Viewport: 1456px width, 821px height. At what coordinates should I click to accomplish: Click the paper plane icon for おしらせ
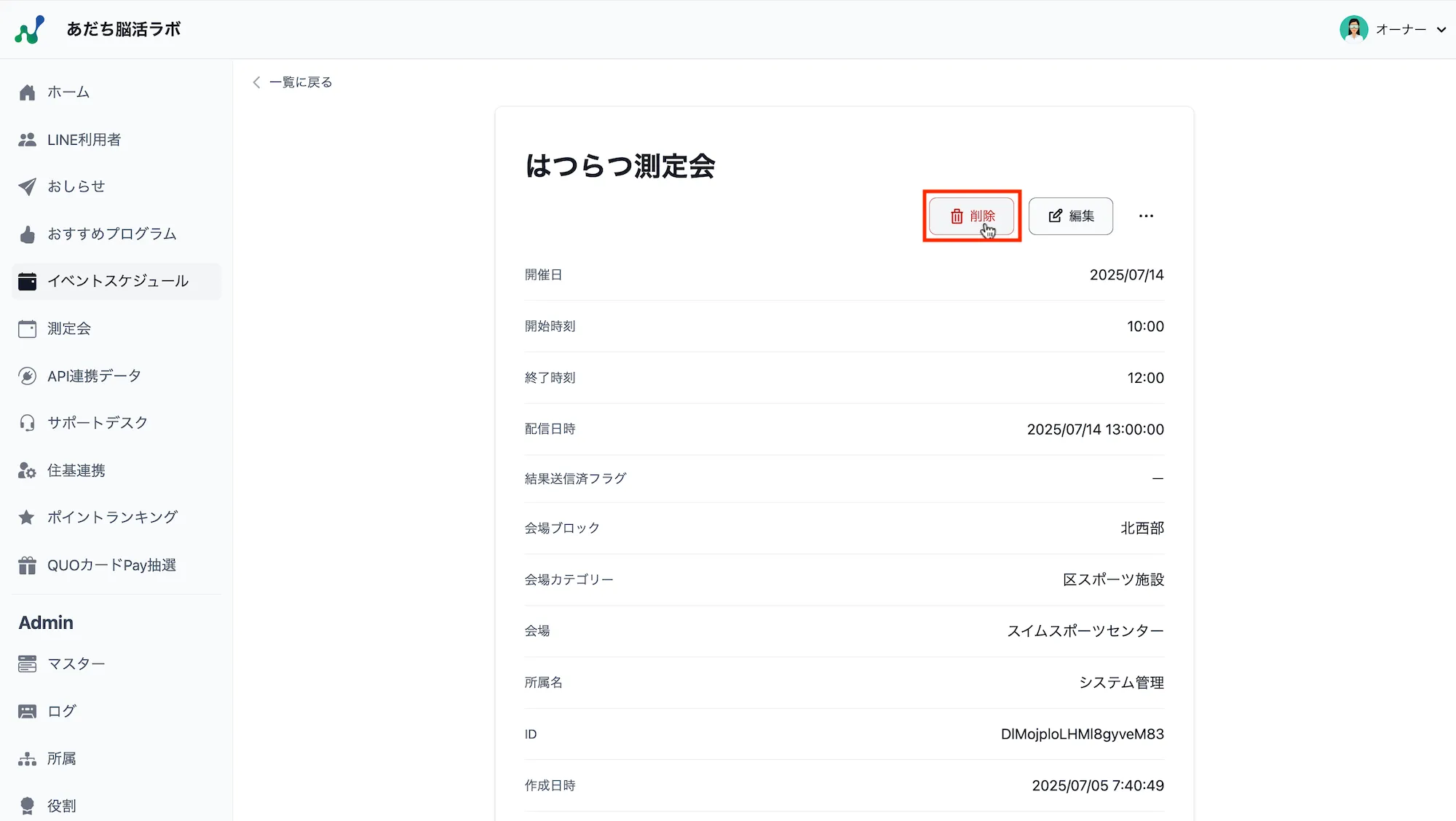[28, 186]
